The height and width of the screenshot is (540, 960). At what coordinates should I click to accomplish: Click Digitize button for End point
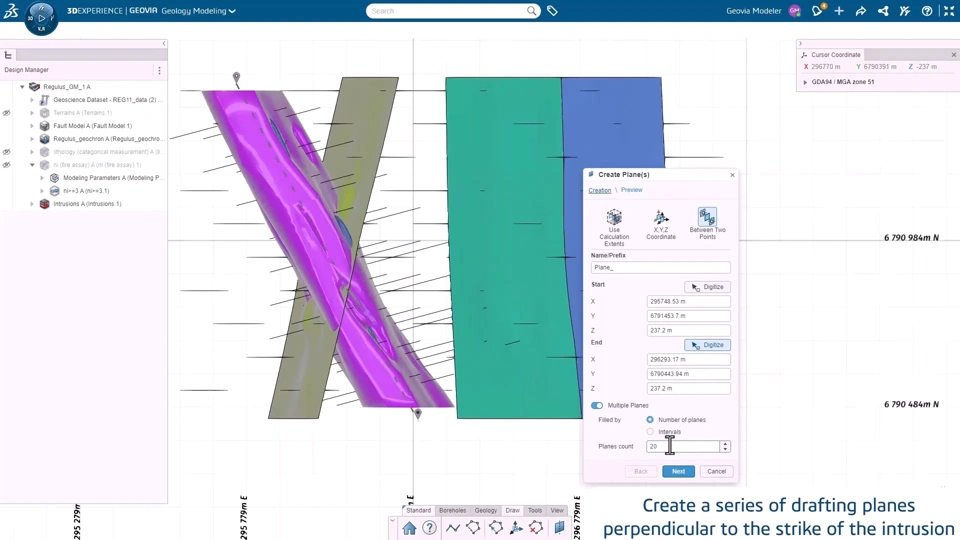click(707, 345)
